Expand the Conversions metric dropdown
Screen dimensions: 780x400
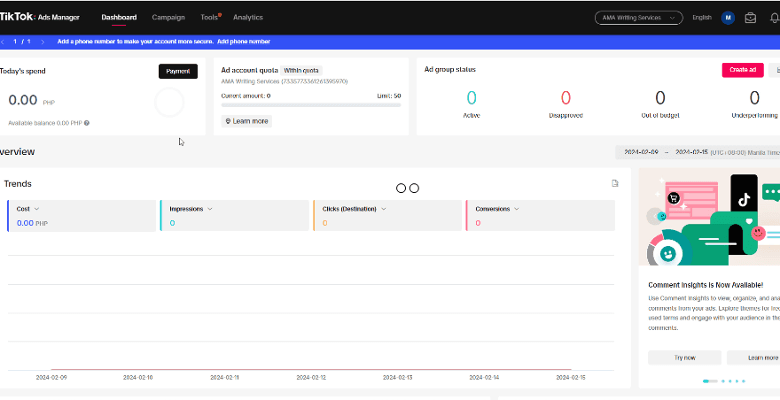[x=516, y=209]
